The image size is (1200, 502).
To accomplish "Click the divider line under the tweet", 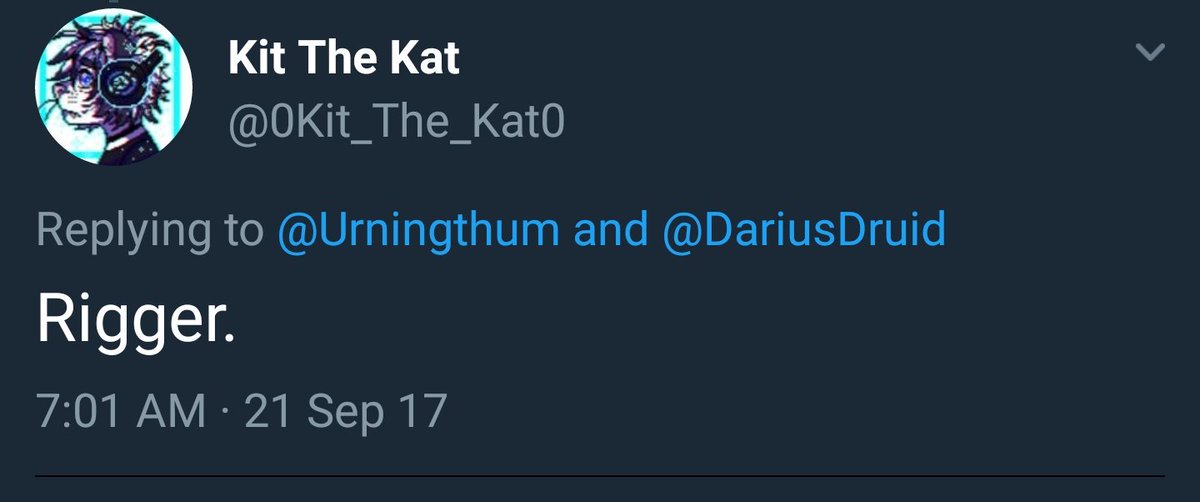I will coord(600,476).
